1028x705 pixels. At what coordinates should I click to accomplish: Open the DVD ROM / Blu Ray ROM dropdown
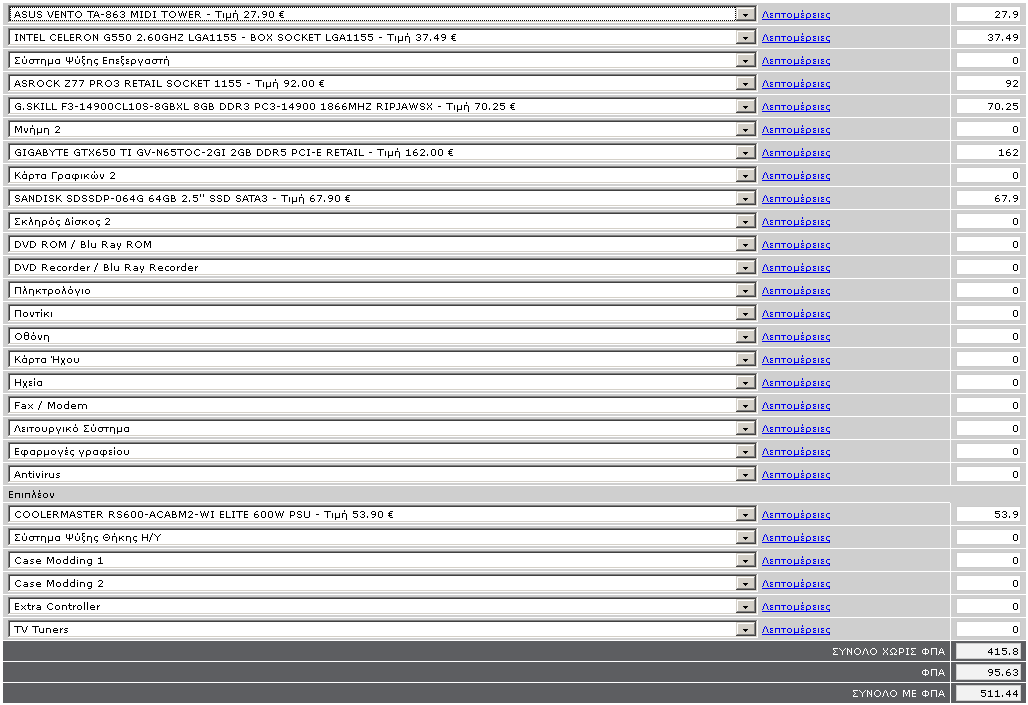coord(382,244)
